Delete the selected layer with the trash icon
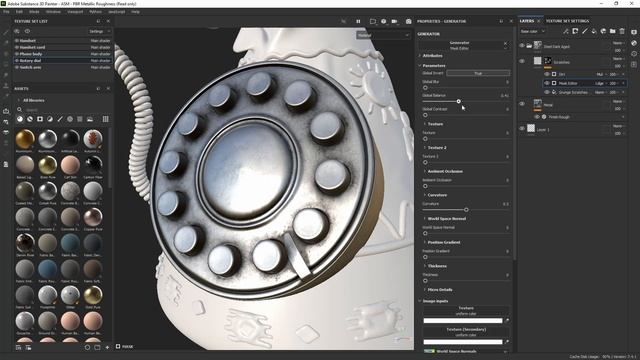 (x=622, y=31)
